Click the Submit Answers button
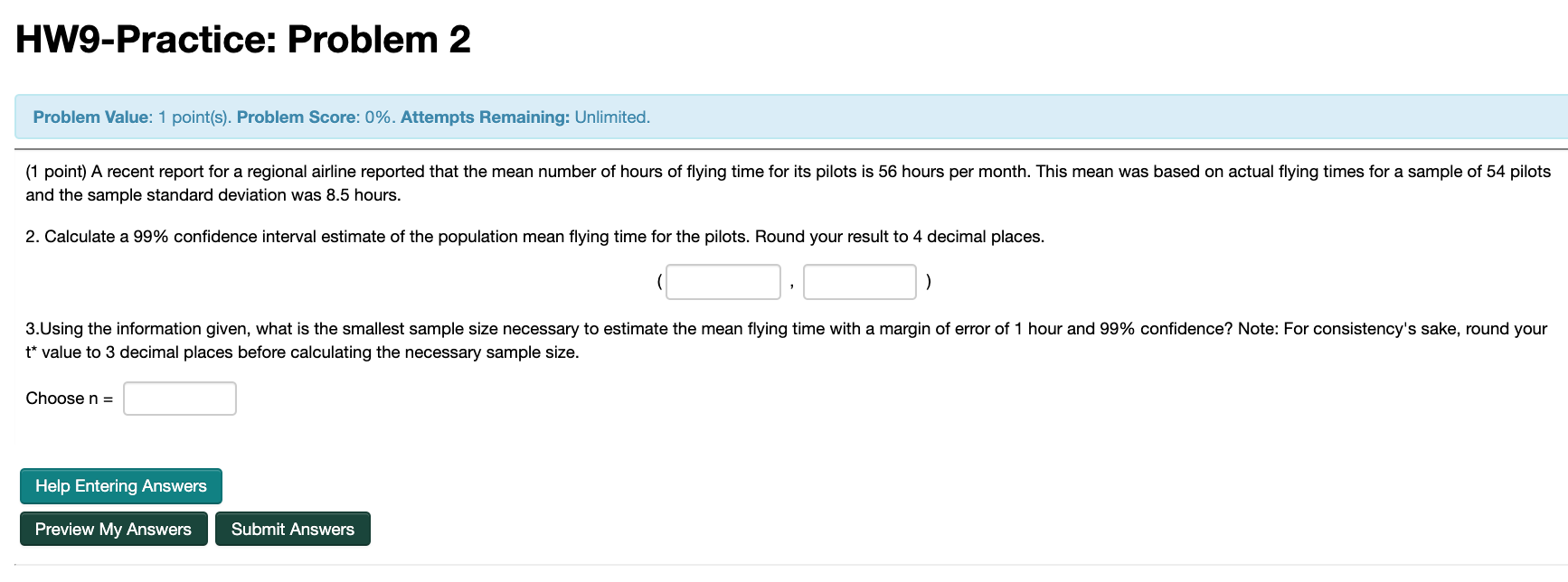Viewport: 1568px width, 582px height. [x=292, y=529]
